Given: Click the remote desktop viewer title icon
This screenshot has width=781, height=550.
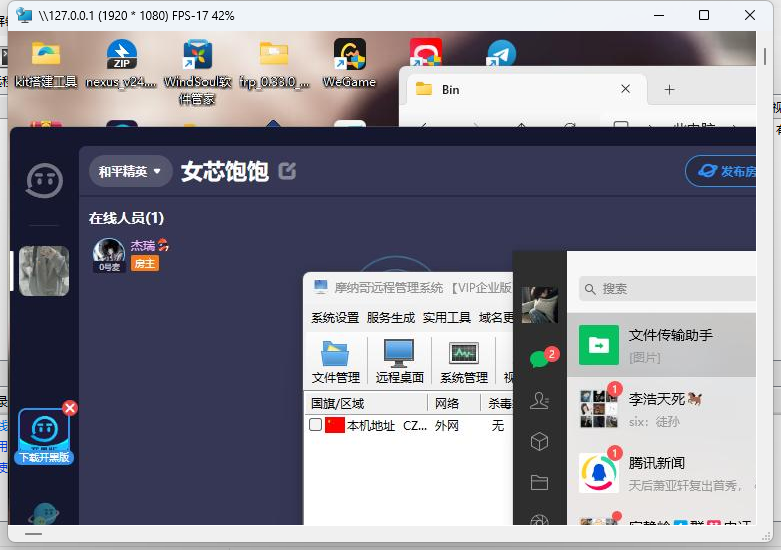Looking at the screenshot, I should [24, 15].
